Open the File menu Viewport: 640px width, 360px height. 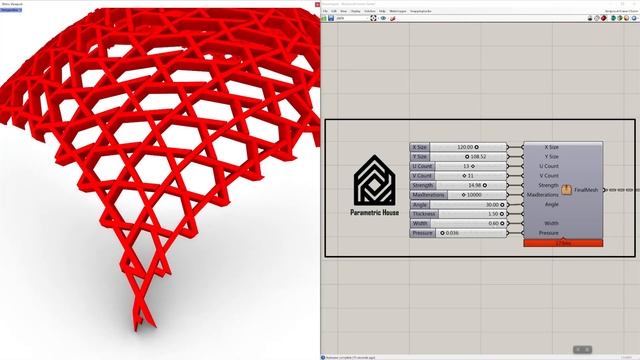pos(325,11)
